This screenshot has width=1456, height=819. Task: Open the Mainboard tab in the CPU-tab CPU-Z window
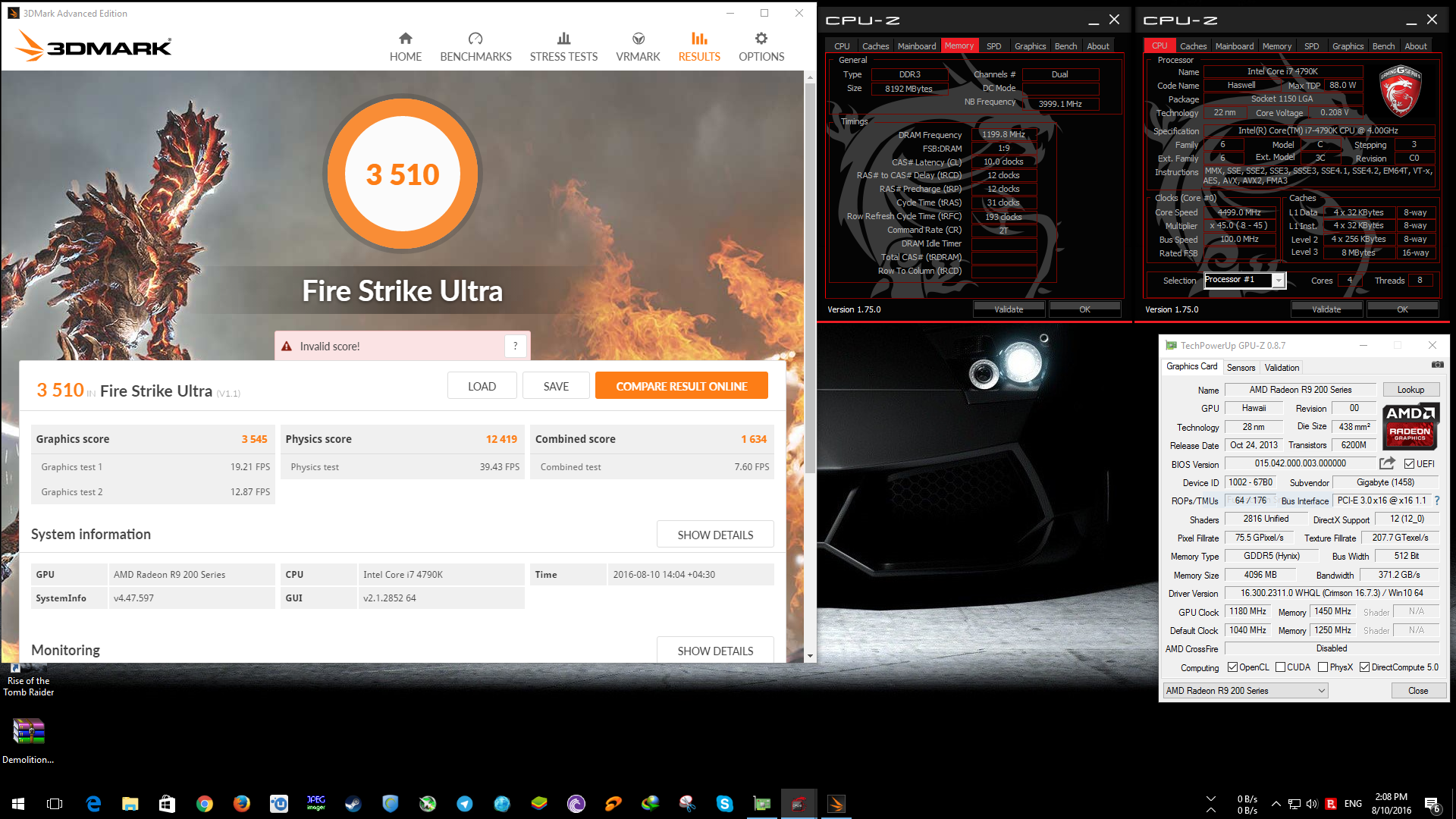[1235, 46]
